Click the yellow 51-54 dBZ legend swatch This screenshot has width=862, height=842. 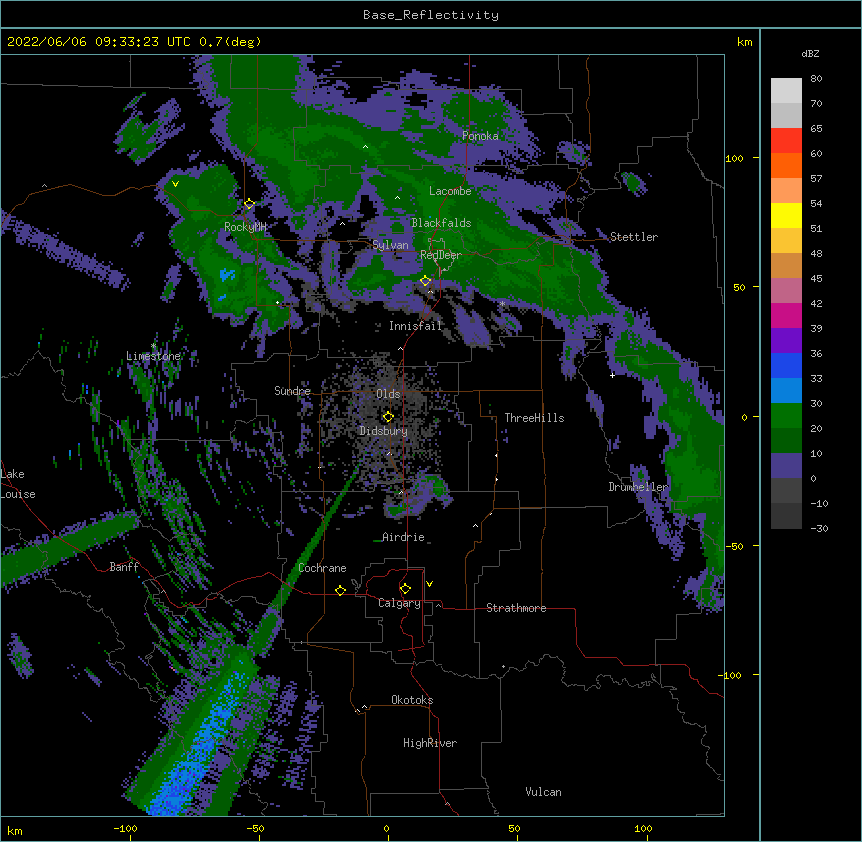pyautogui.click(x=786, y=215)
